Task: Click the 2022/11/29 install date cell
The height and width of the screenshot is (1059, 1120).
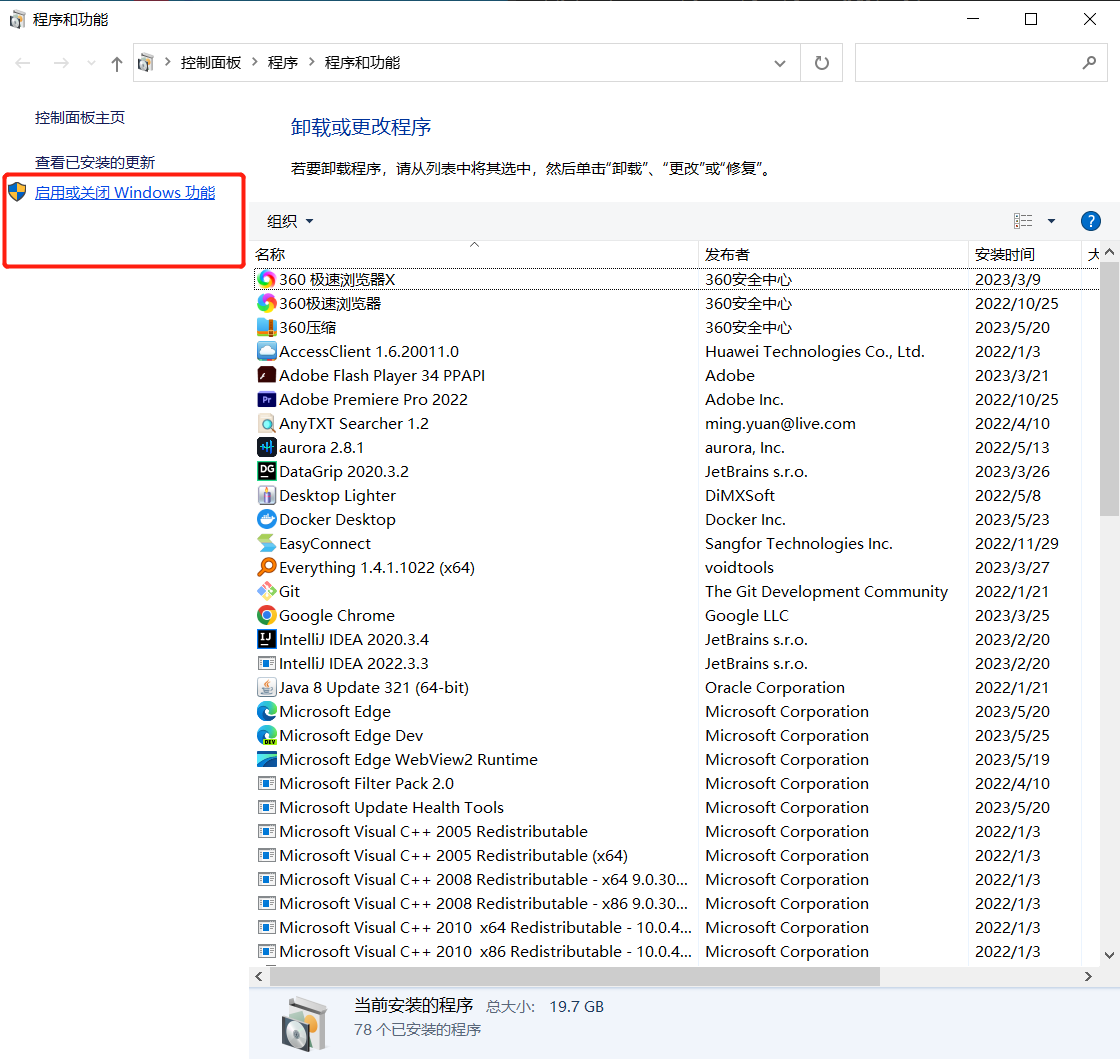Action: 1016,543
